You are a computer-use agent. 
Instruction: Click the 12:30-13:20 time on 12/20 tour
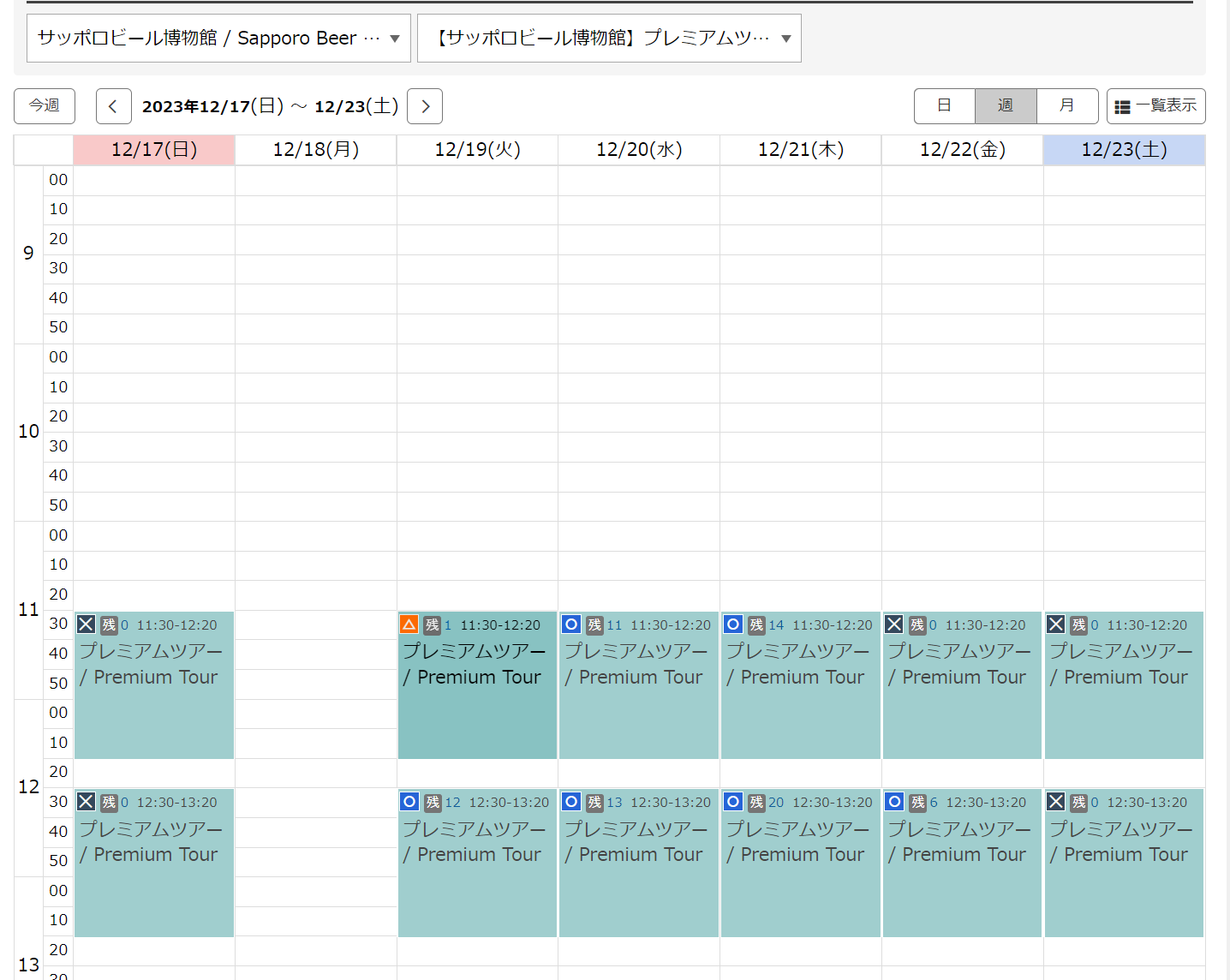(x=671, y=803)
